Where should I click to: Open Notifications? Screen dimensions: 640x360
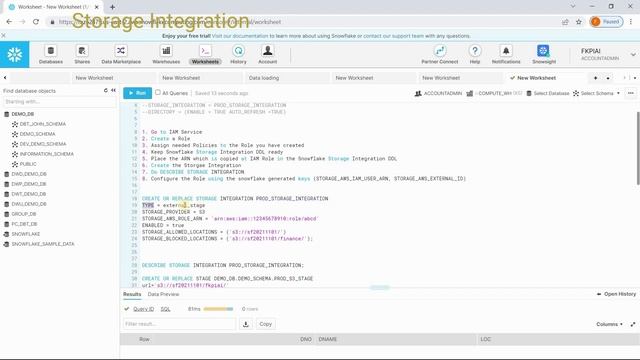tap(506, 55)
